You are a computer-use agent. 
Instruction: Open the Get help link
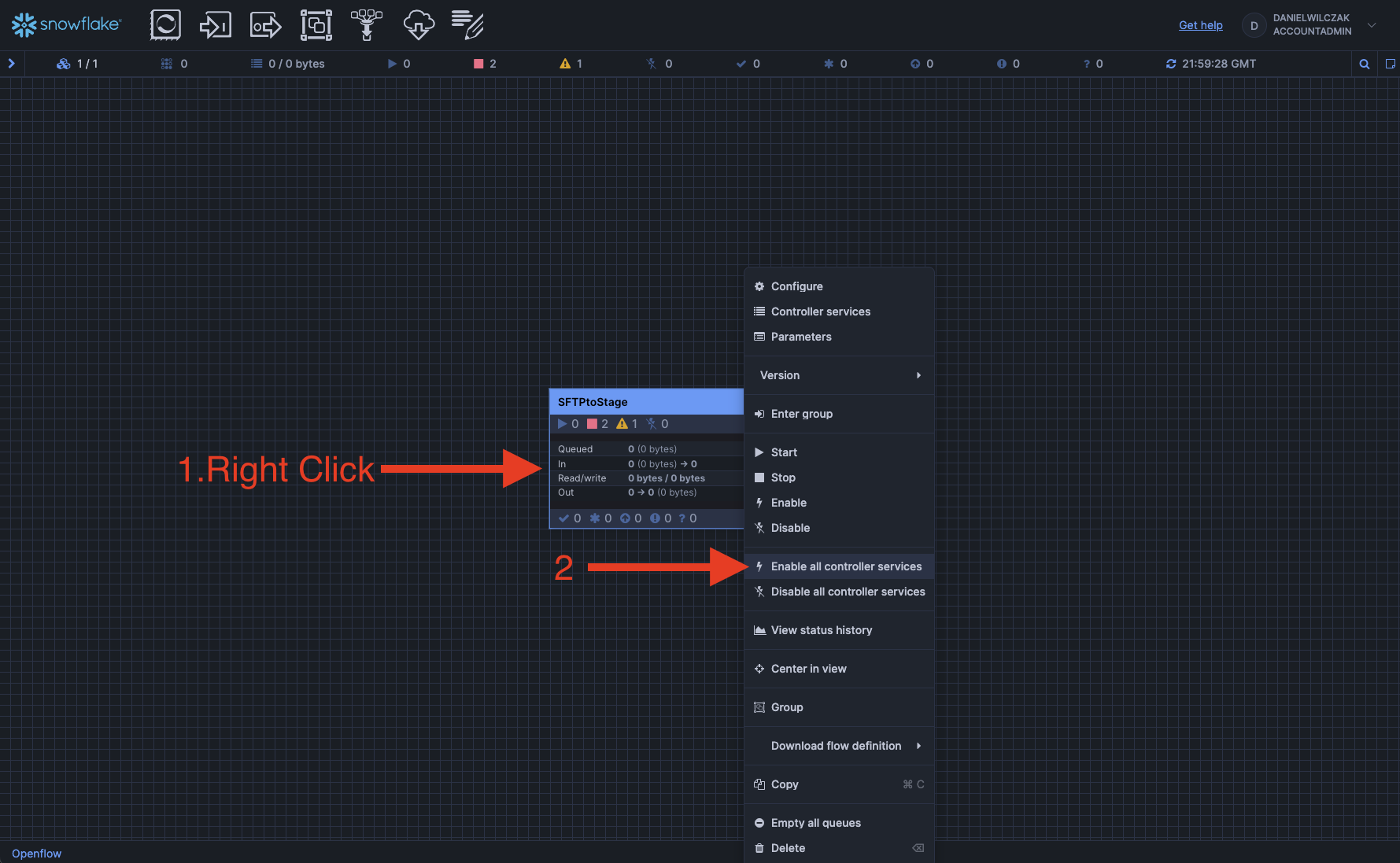1200,25
